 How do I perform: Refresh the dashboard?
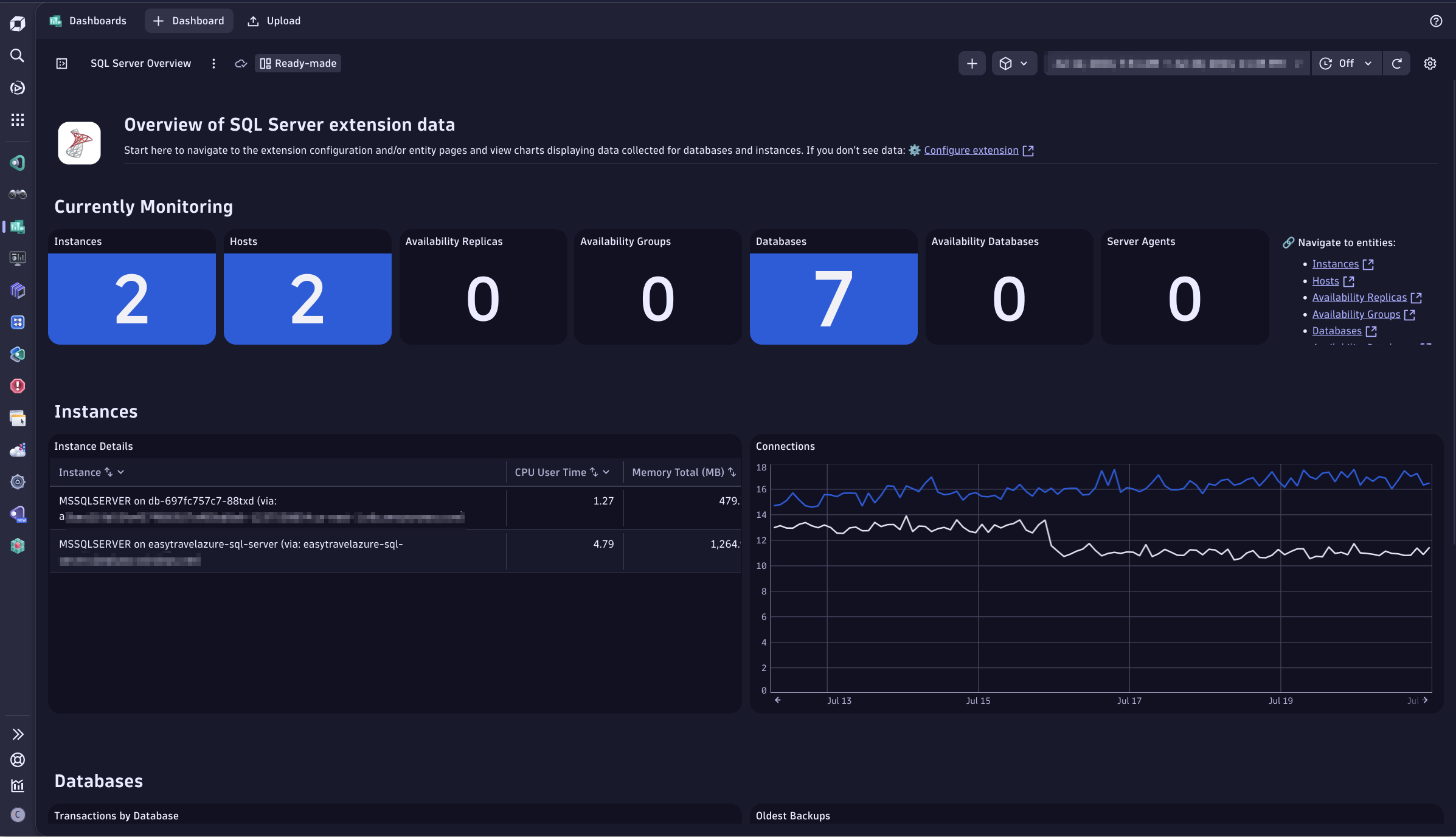(1397, 63)
